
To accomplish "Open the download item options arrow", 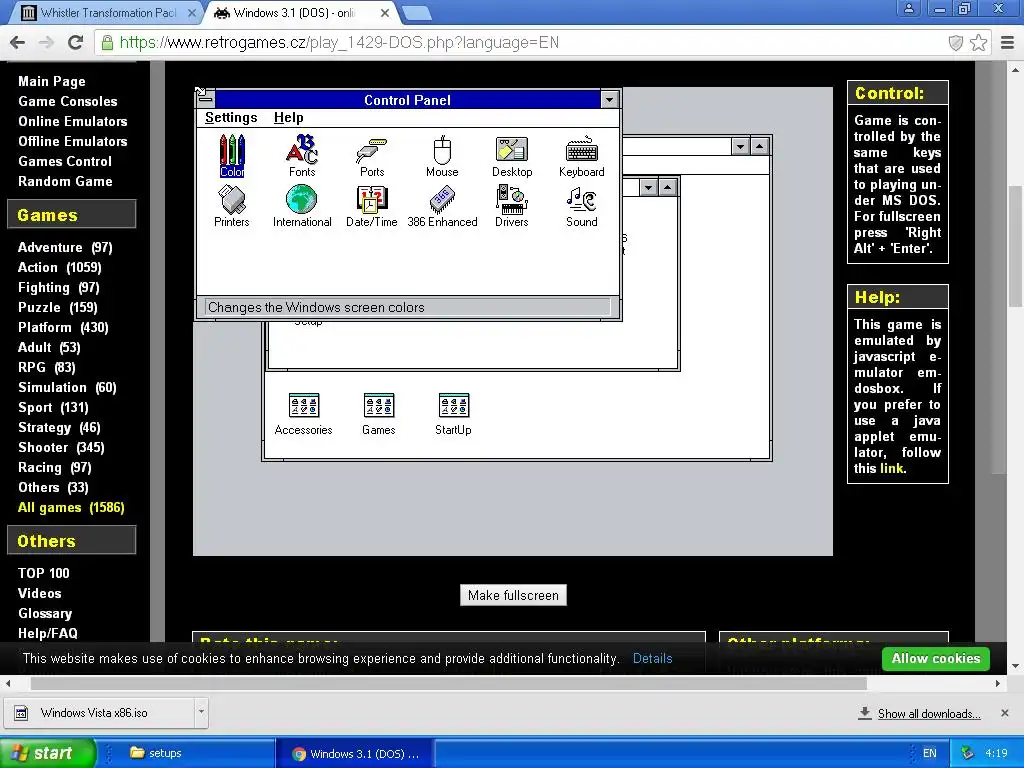I will tap(201, 712).
